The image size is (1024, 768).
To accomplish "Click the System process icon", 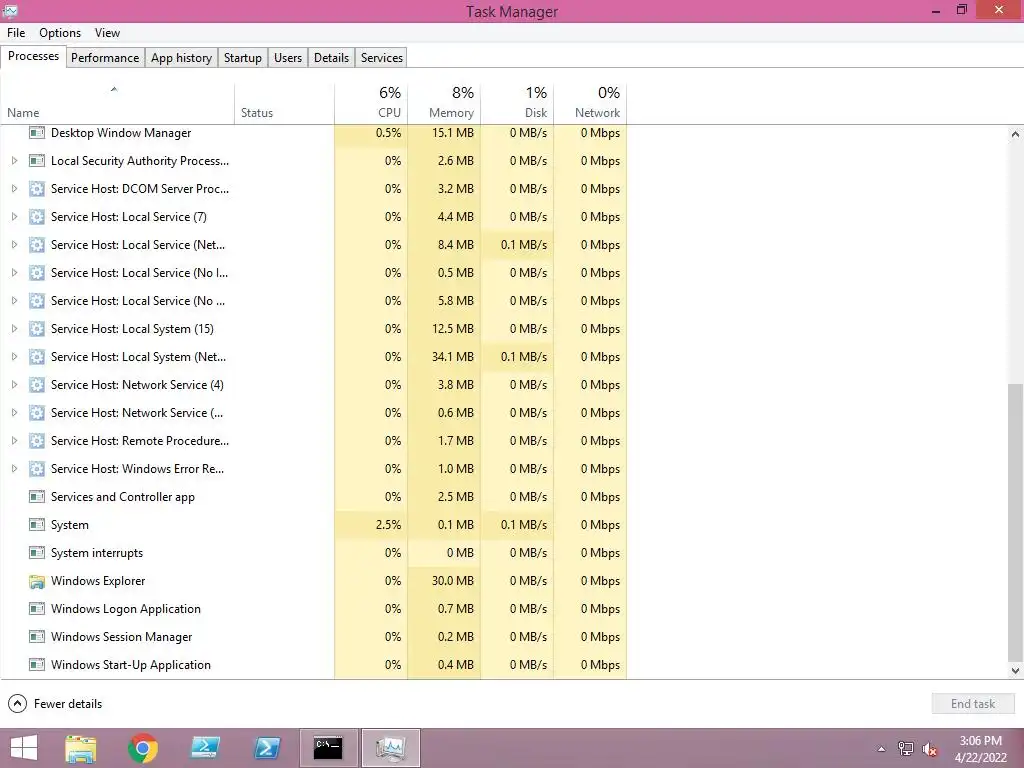I will click(x=37, y=524).
